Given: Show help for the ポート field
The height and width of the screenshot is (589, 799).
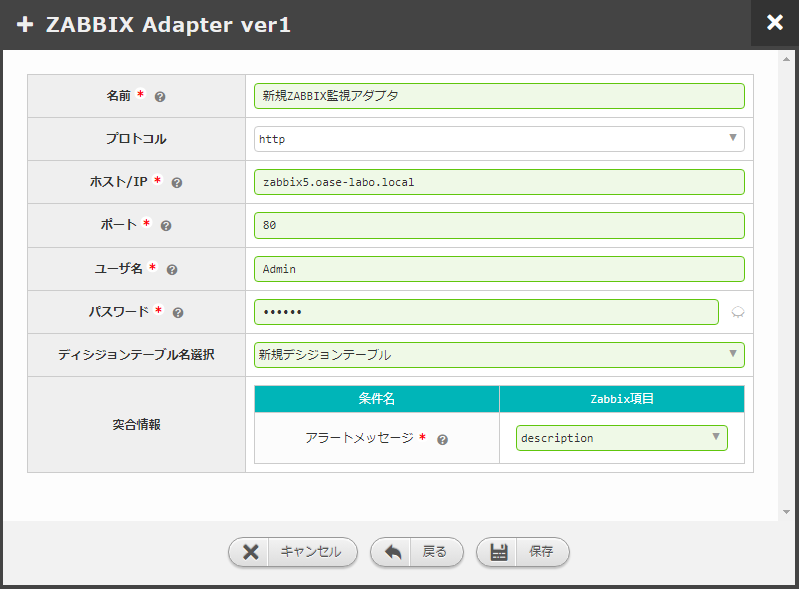Looking at the screenshot, I should pyautogui.click(x=166, y=226).
